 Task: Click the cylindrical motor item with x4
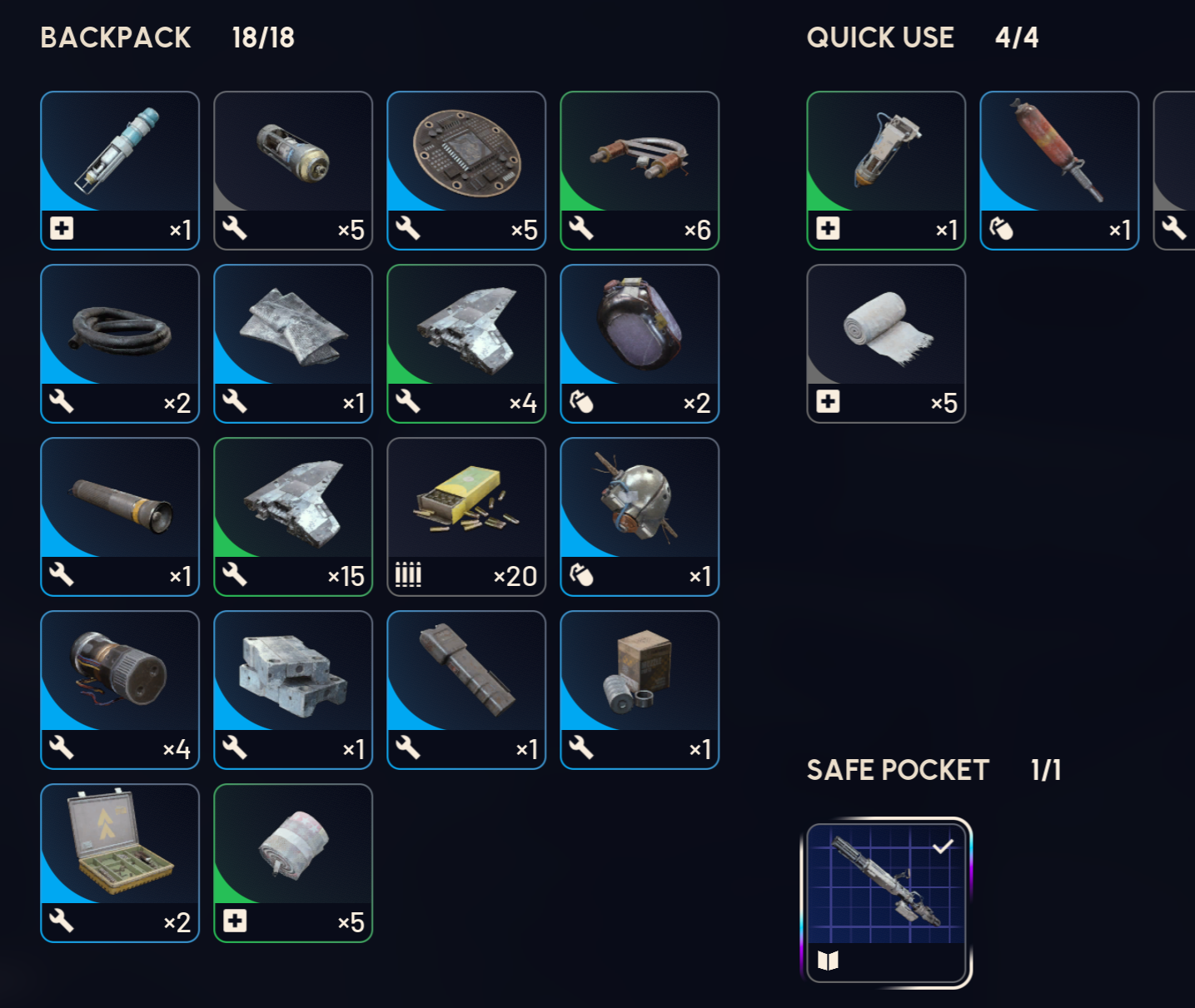tap(120, 690)
